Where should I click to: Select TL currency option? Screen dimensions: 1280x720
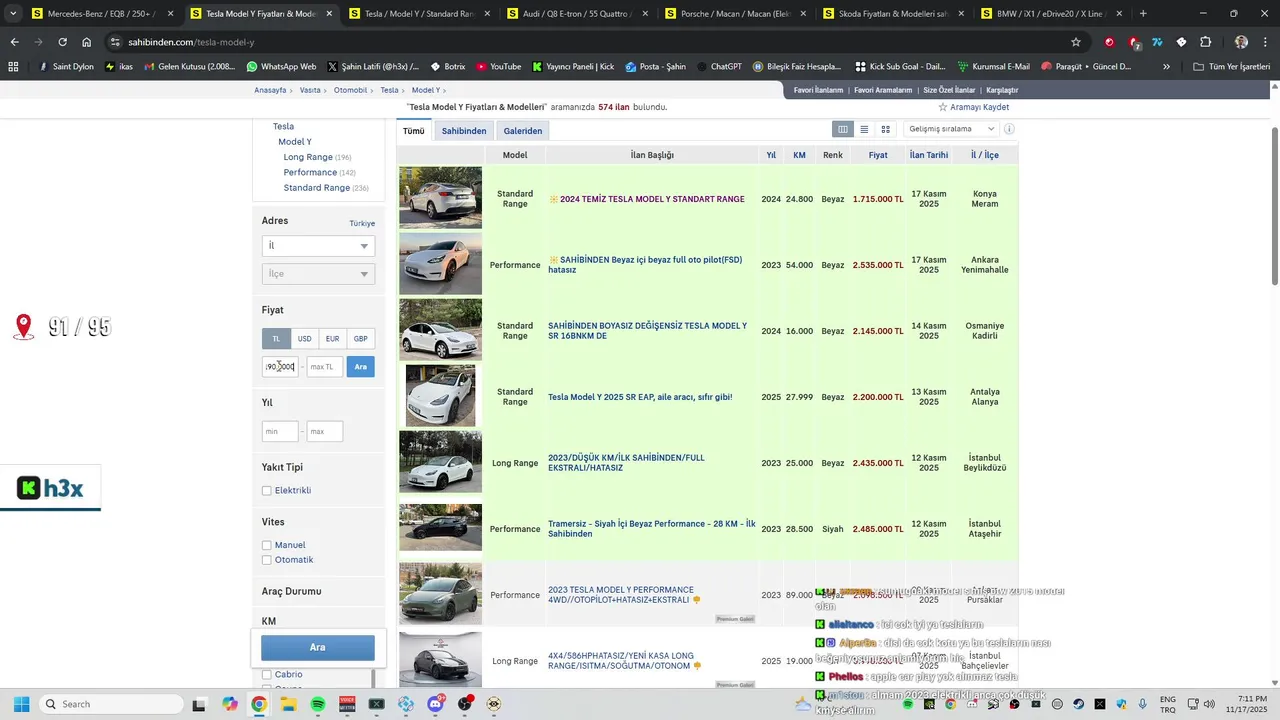point(276,339)
